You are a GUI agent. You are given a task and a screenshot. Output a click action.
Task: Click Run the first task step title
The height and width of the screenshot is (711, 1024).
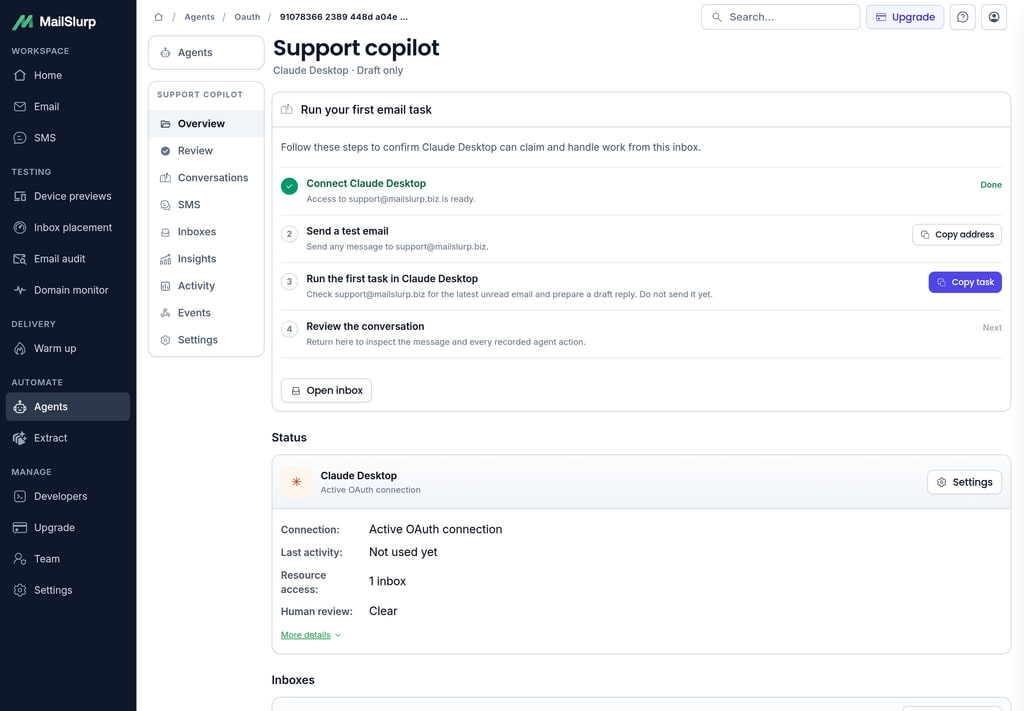(x=392, y=279)
